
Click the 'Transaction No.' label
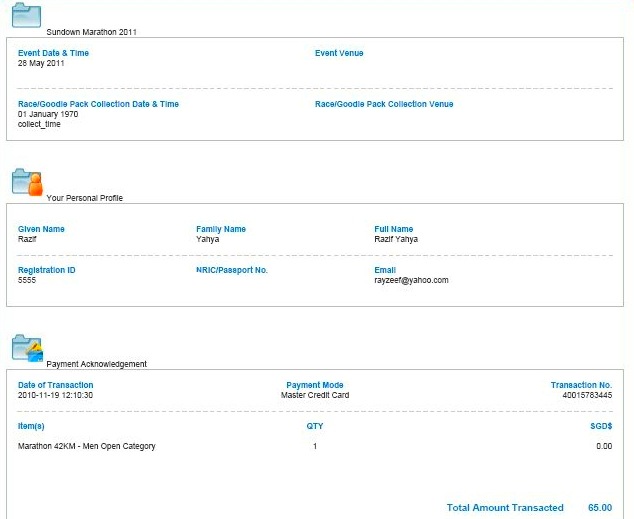(581, 385)
